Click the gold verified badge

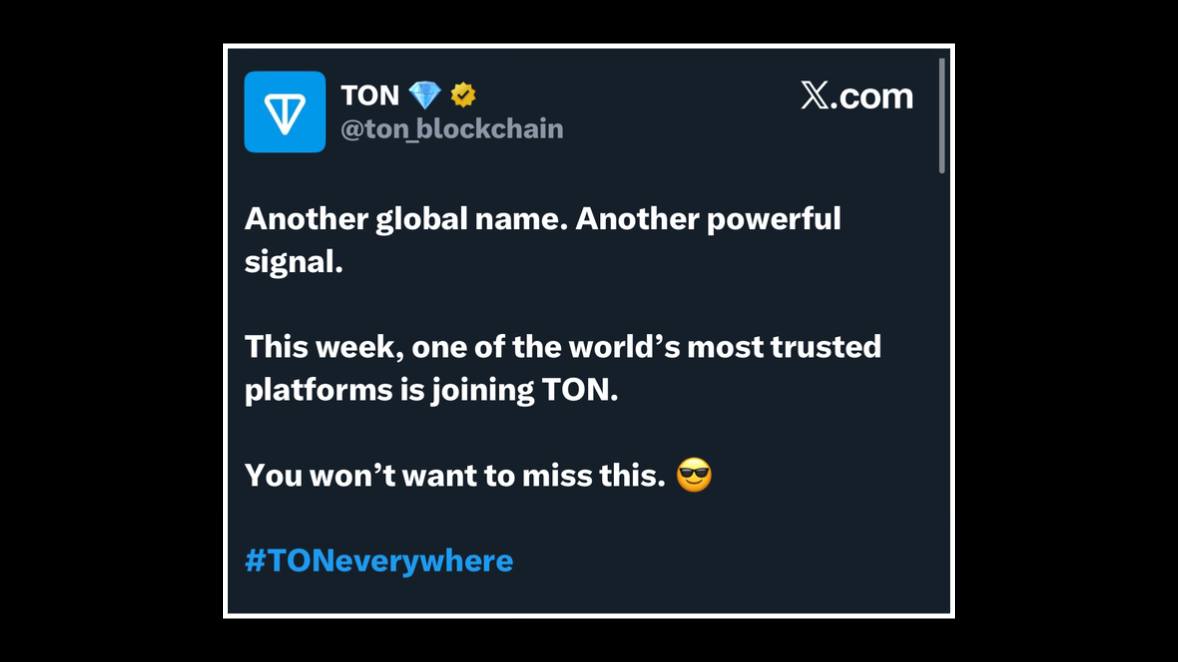(x=463, y=95)
